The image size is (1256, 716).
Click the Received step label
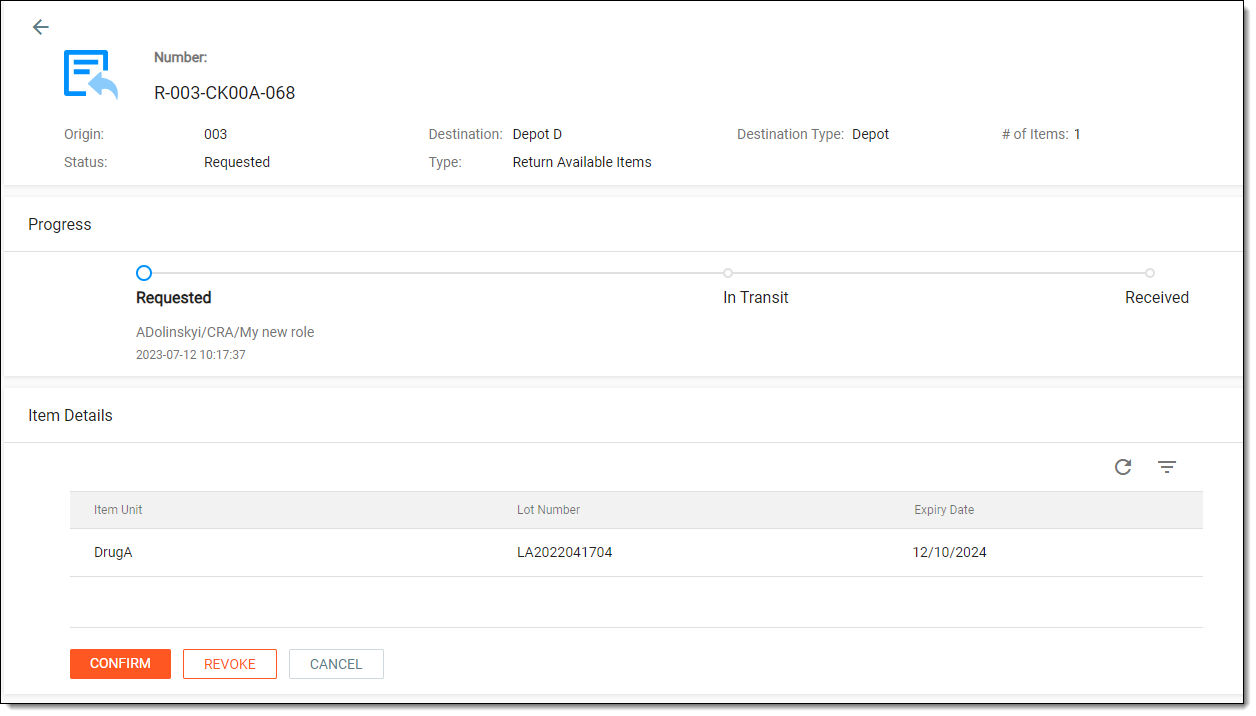point(1157,297)
